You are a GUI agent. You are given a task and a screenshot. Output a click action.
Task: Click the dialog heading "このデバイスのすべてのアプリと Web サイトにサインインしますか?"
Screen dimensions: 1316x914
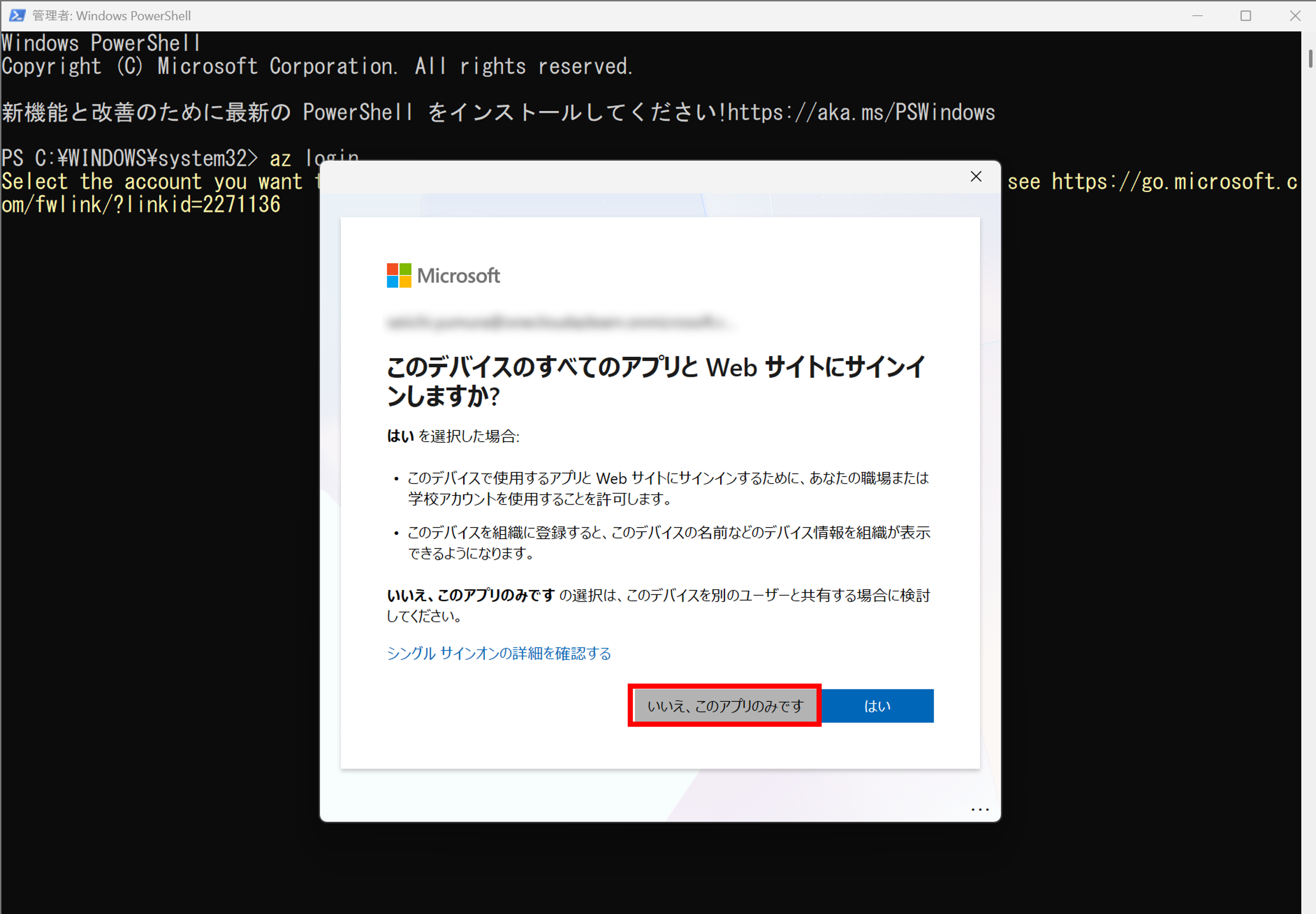click(657, 381)
